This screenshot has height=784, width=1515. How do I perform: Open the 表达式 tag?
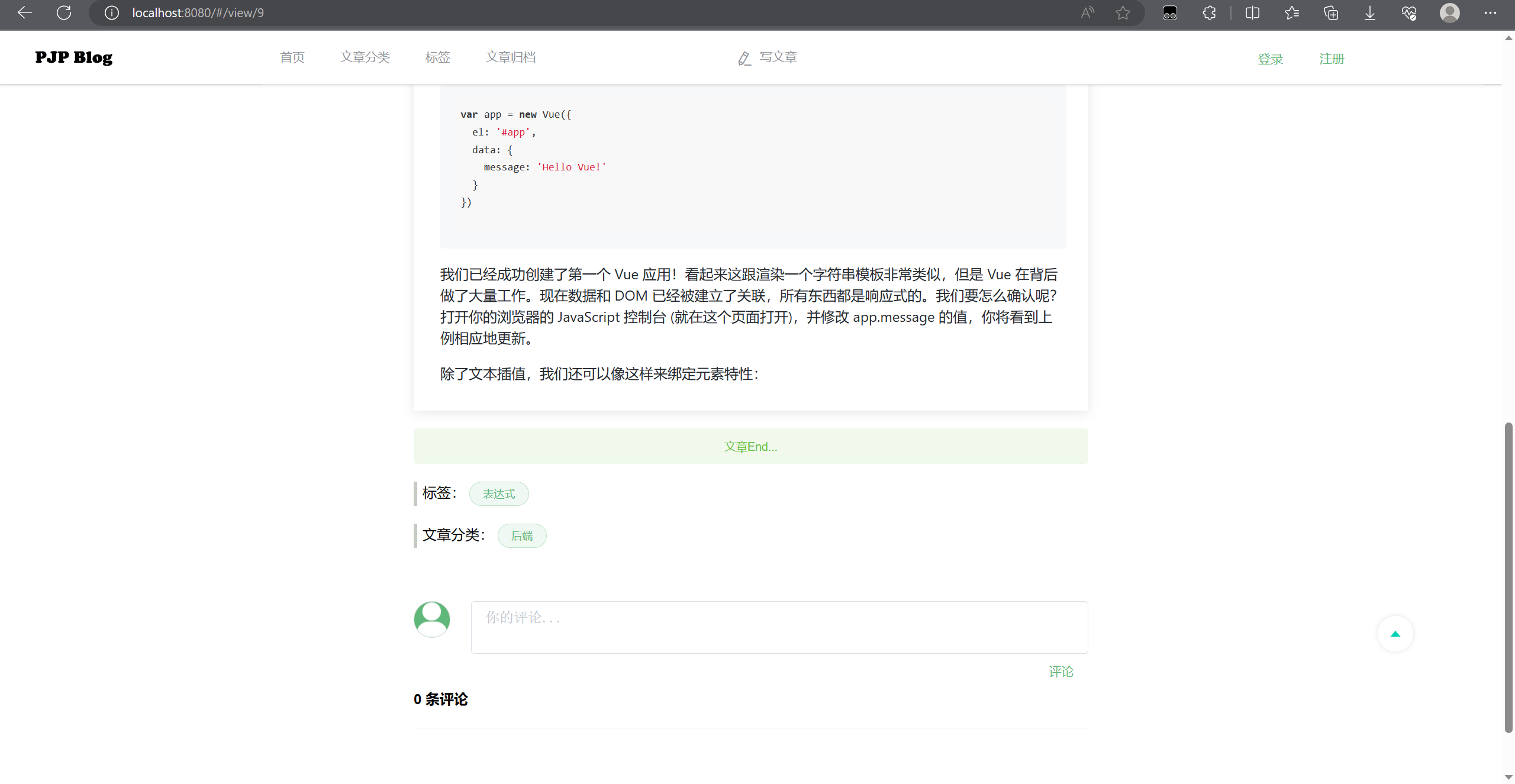coord(498,493)
